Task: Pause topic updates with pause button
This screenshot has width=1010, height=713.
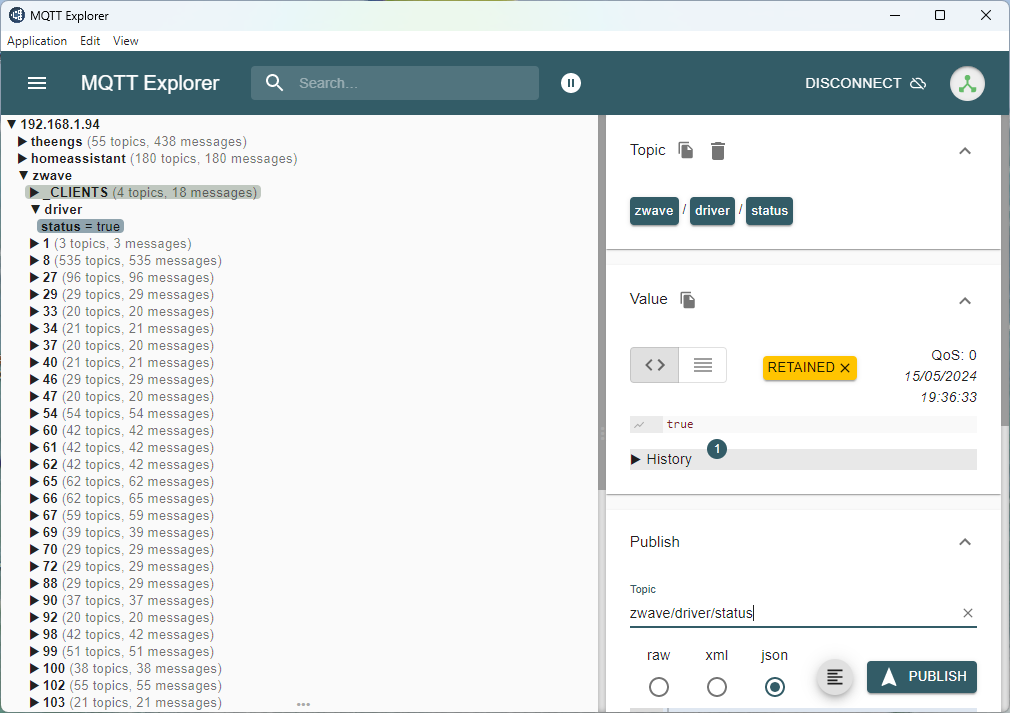Action: [x=571, y=83]
